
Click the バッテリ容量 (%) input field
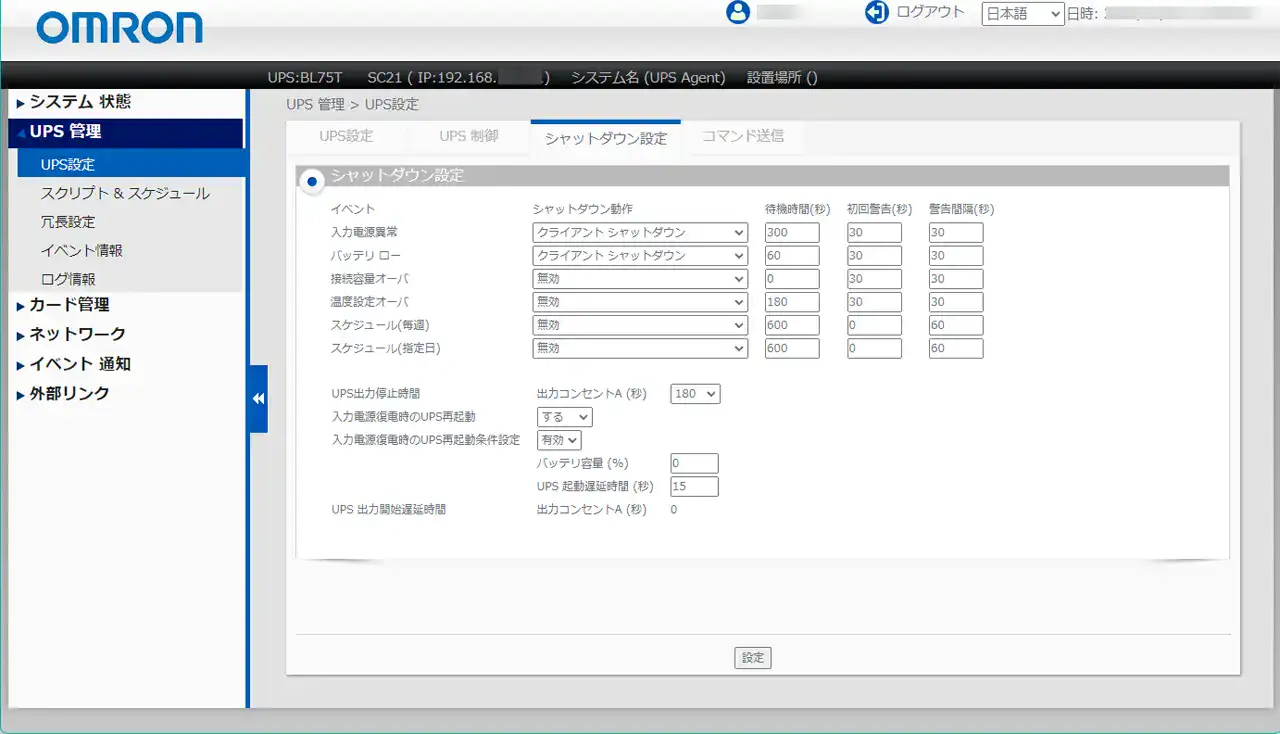pyautogui.click(x=694, y=463)
